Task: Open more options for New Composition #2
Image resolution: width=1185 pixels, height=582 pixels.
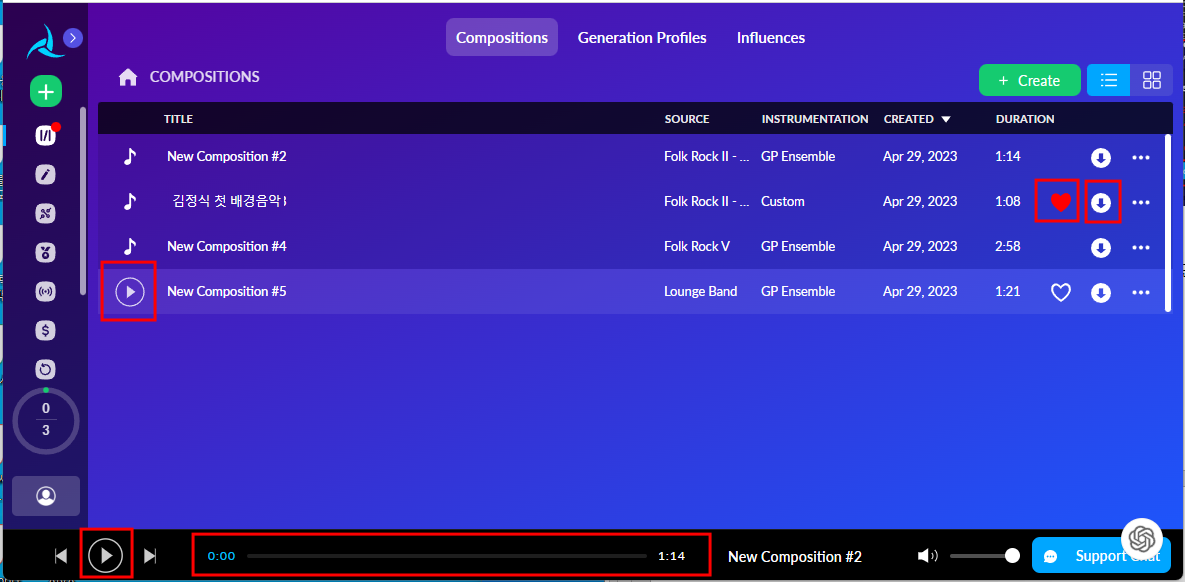Action: click(x=1140, y=157)
